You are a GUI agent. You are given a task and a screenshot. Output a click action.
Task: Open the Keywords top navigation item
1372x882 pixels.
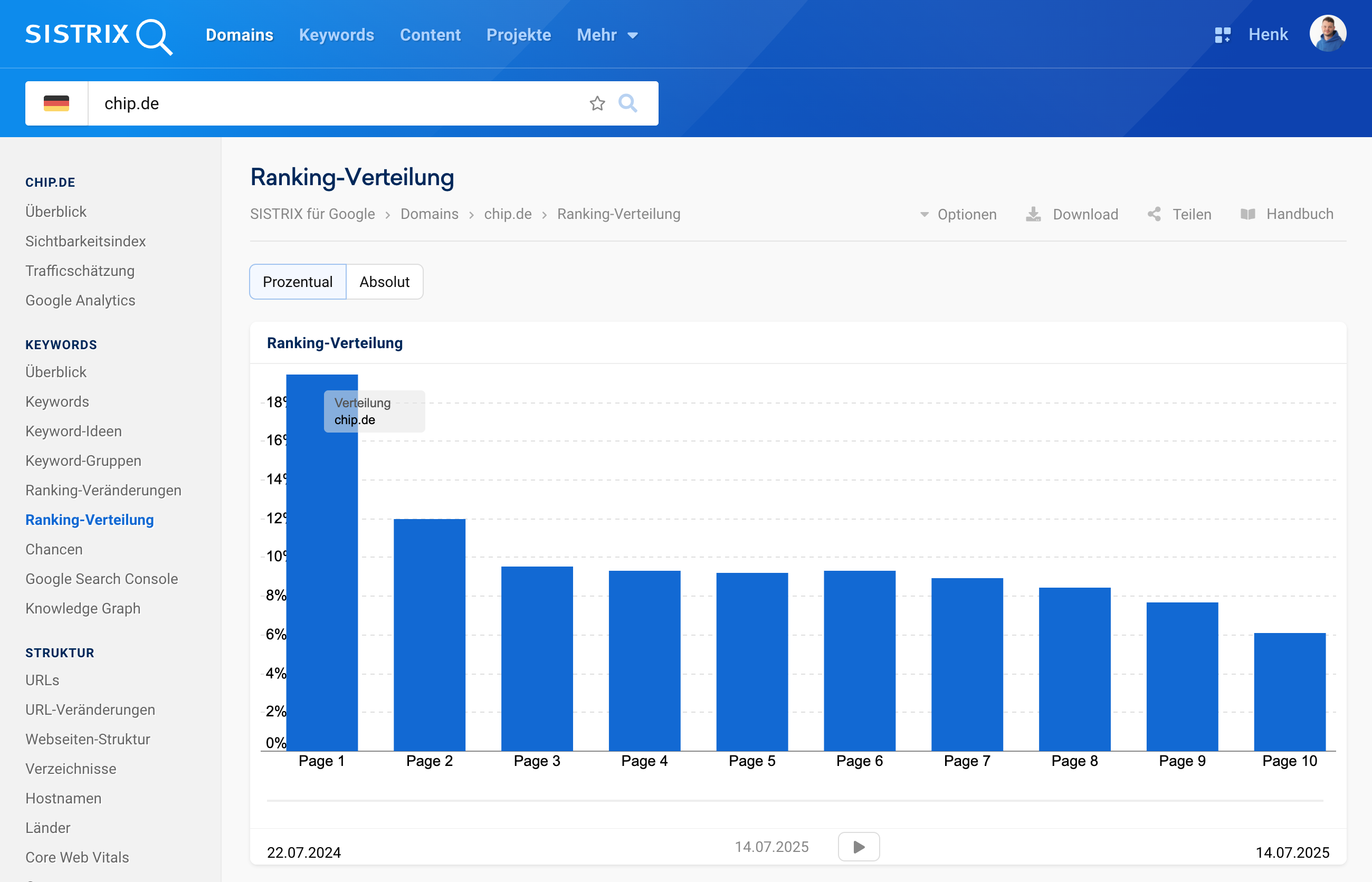click(336, 35)
